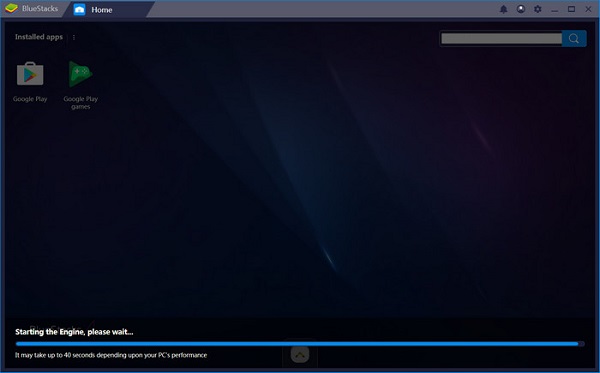Click the BlueStacks title text
This screenshot has width=600, height=373.
click(40, 8)
